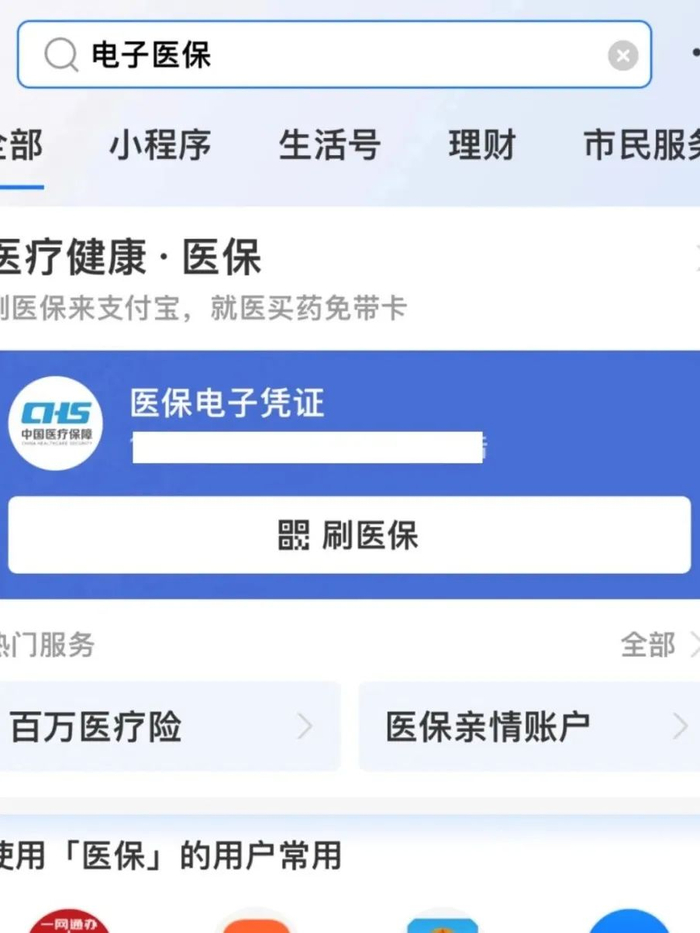Tap the search magnifier icon

(x=61, y=55)
